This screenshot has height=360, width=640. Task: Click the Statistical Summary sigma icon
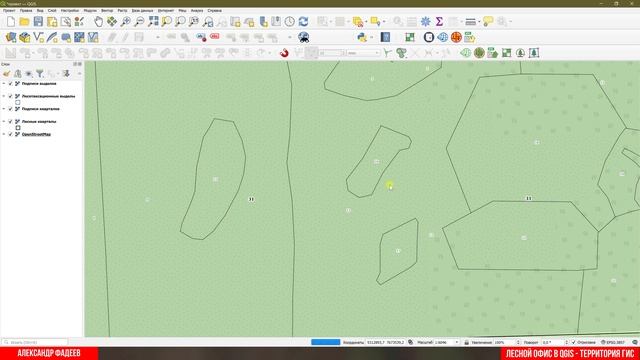click(x=439, y=22)
